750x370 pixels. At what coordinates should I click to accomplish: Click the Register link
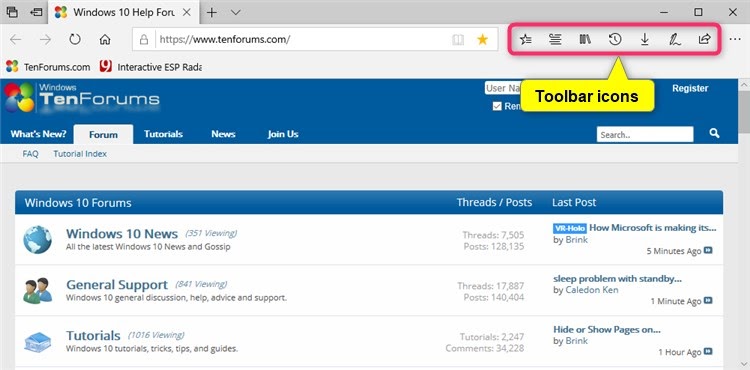(690, 88)
